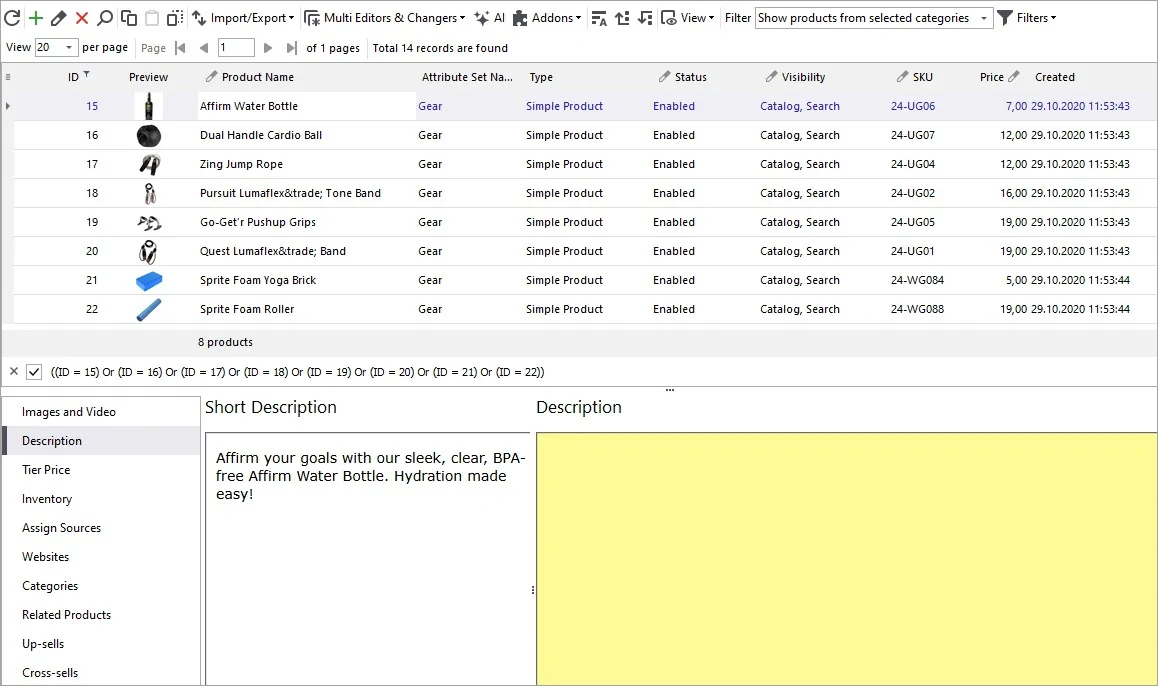The height and width of the screenshot is (686, 1158).
Task: Select the Pursuit Lumaflex Tone Band name
Action: tap(290, 193)
